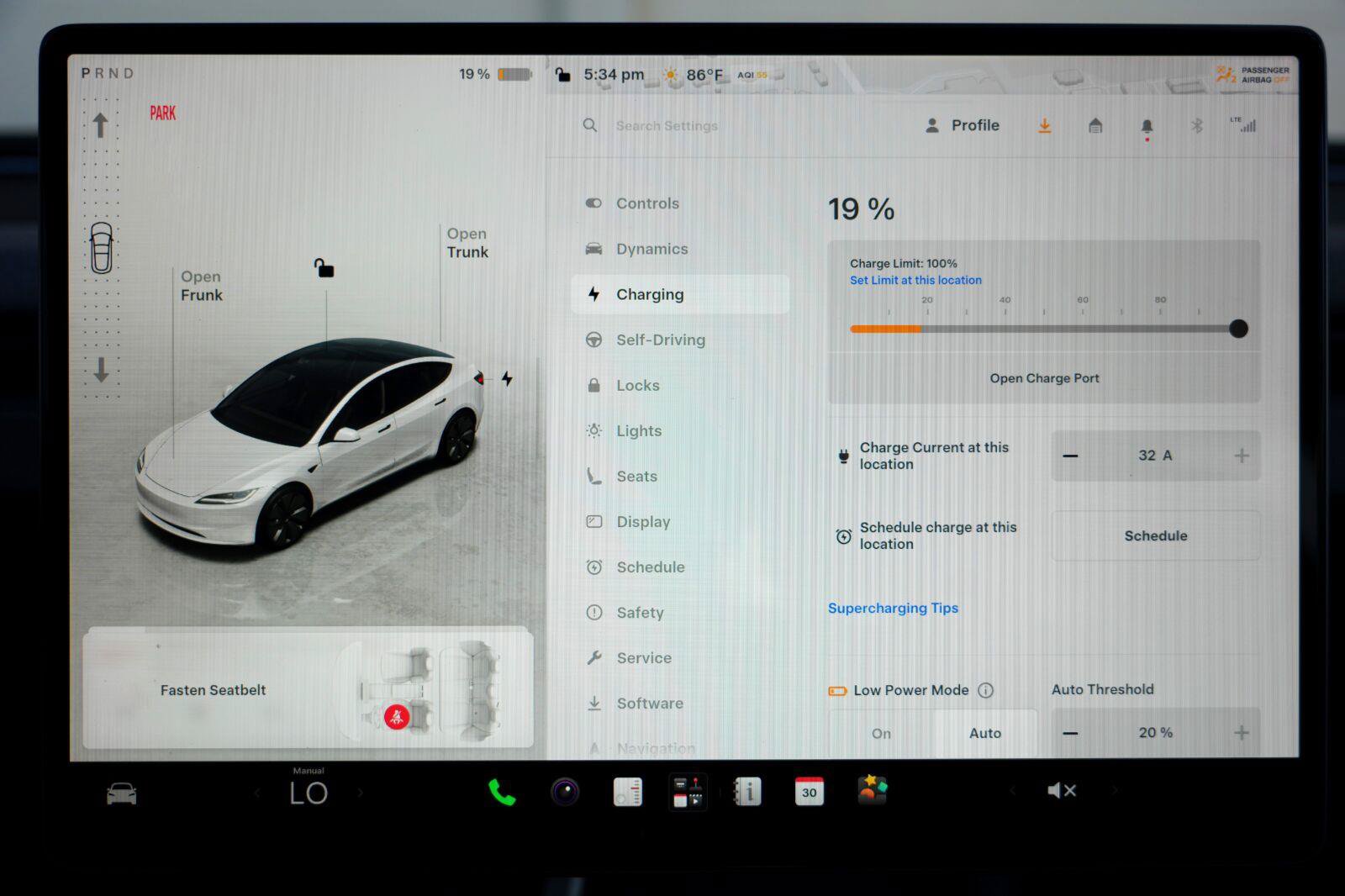
Task: Open the Supercharging Tips link
Action: (x=893, y=608)
